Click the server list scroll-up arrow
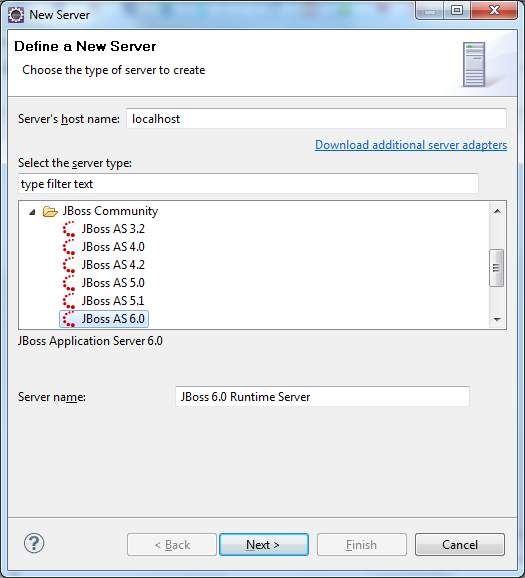The width and height of the screenshot is (525, 578). coord(497,211)
